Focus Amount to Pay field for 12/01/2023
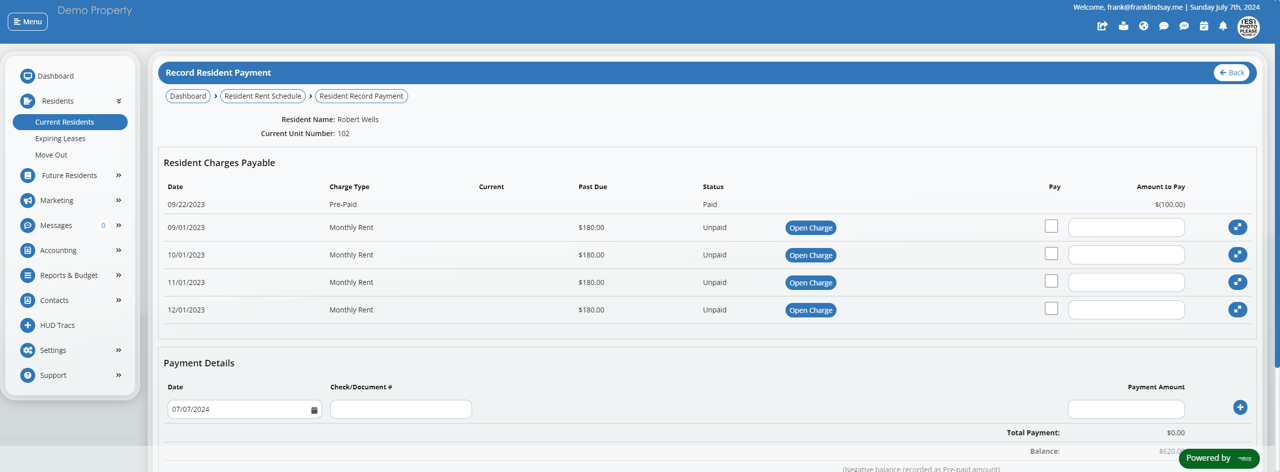 pyautogui.click(x=1127, y=310)
